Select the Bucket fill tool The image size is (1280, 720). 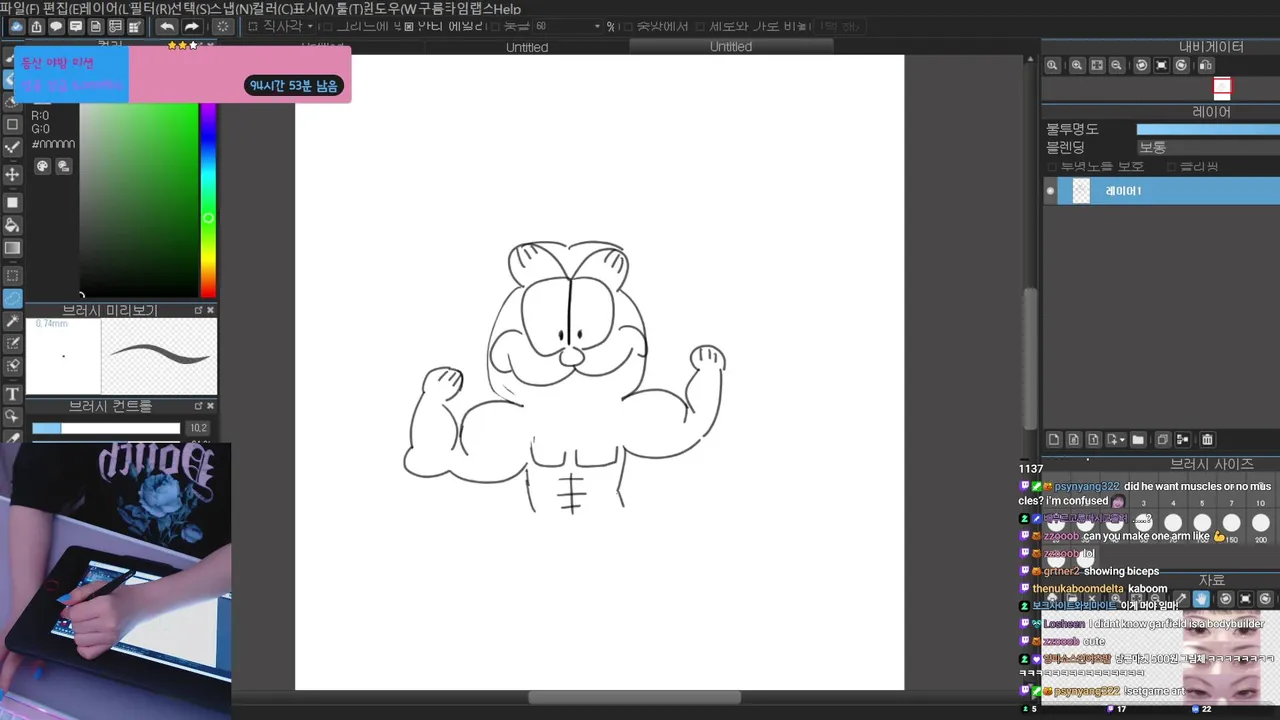click(12, 225)
